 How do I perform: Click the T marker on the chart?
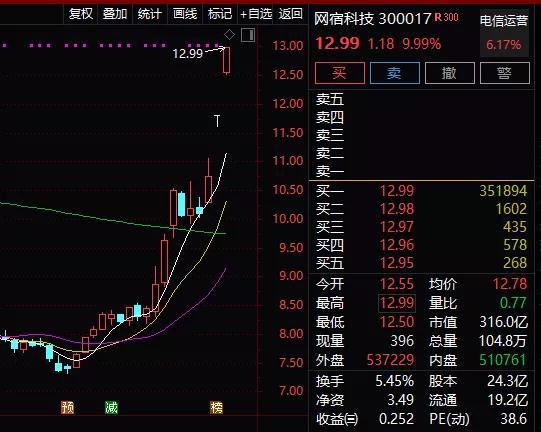(217, 121)
